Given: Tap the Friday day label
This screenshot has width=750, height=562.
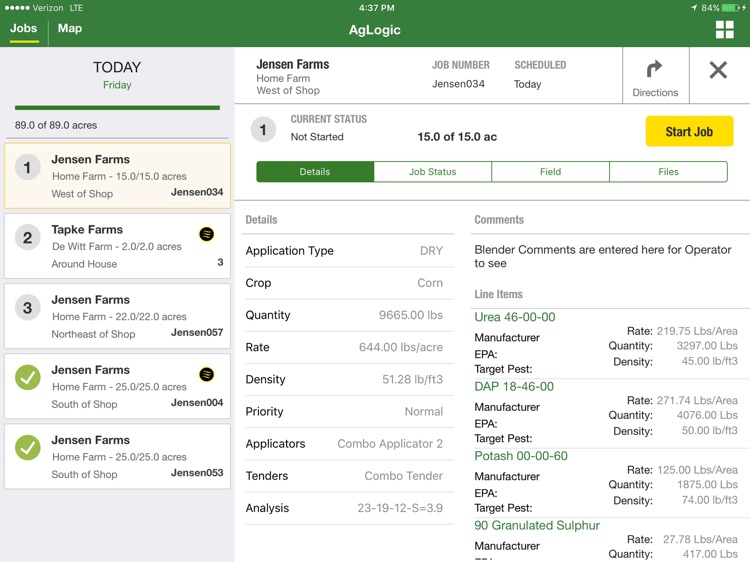Looking at the screenshot, I should 117,85.
